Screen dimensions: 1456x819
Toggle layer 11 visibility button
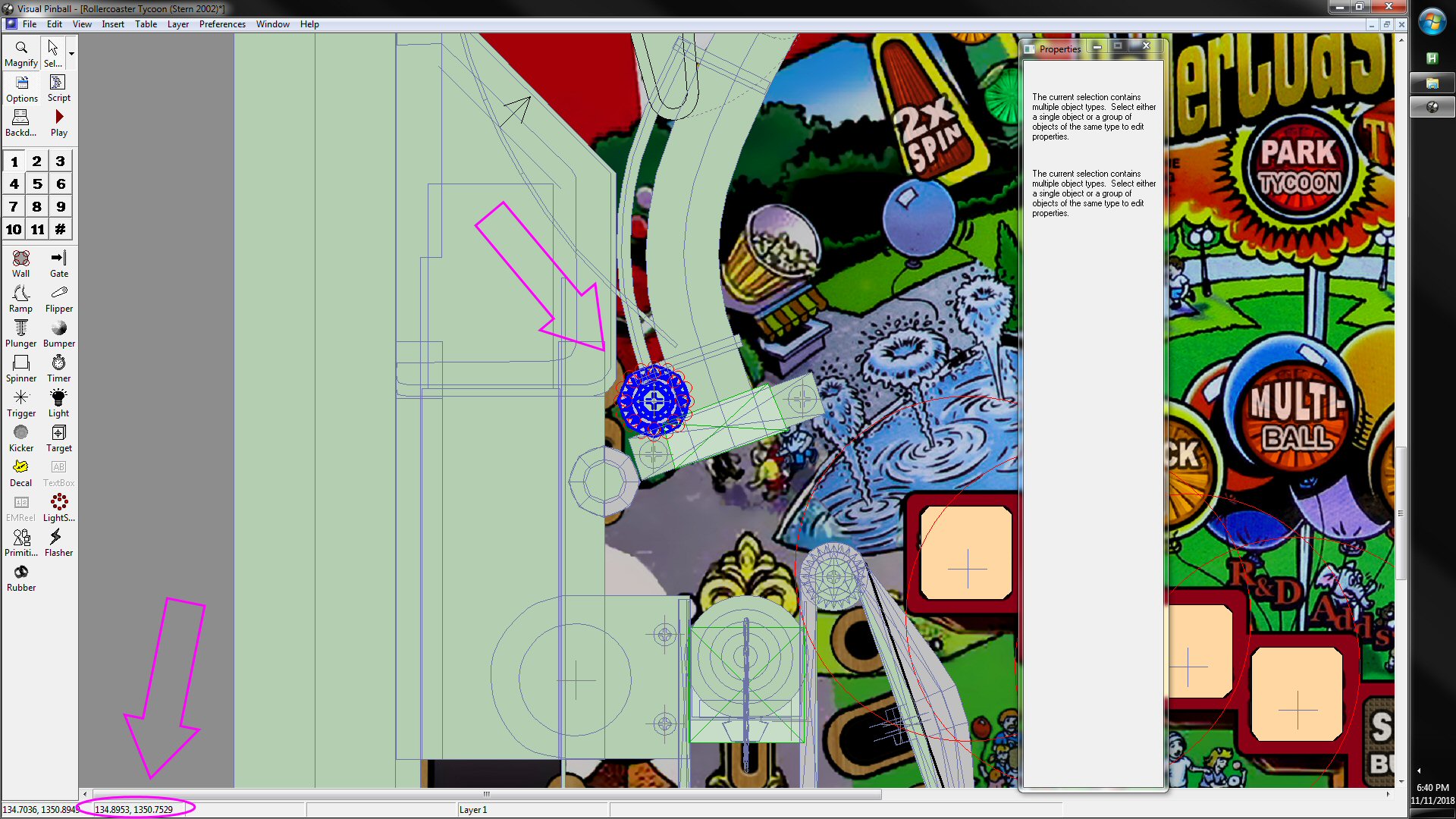[37, 230]
